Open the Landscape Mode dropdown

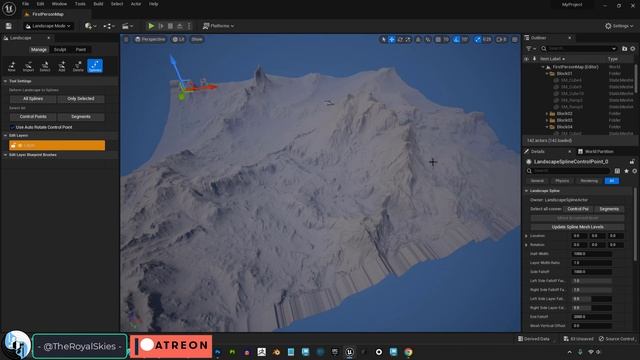point(48,26)
